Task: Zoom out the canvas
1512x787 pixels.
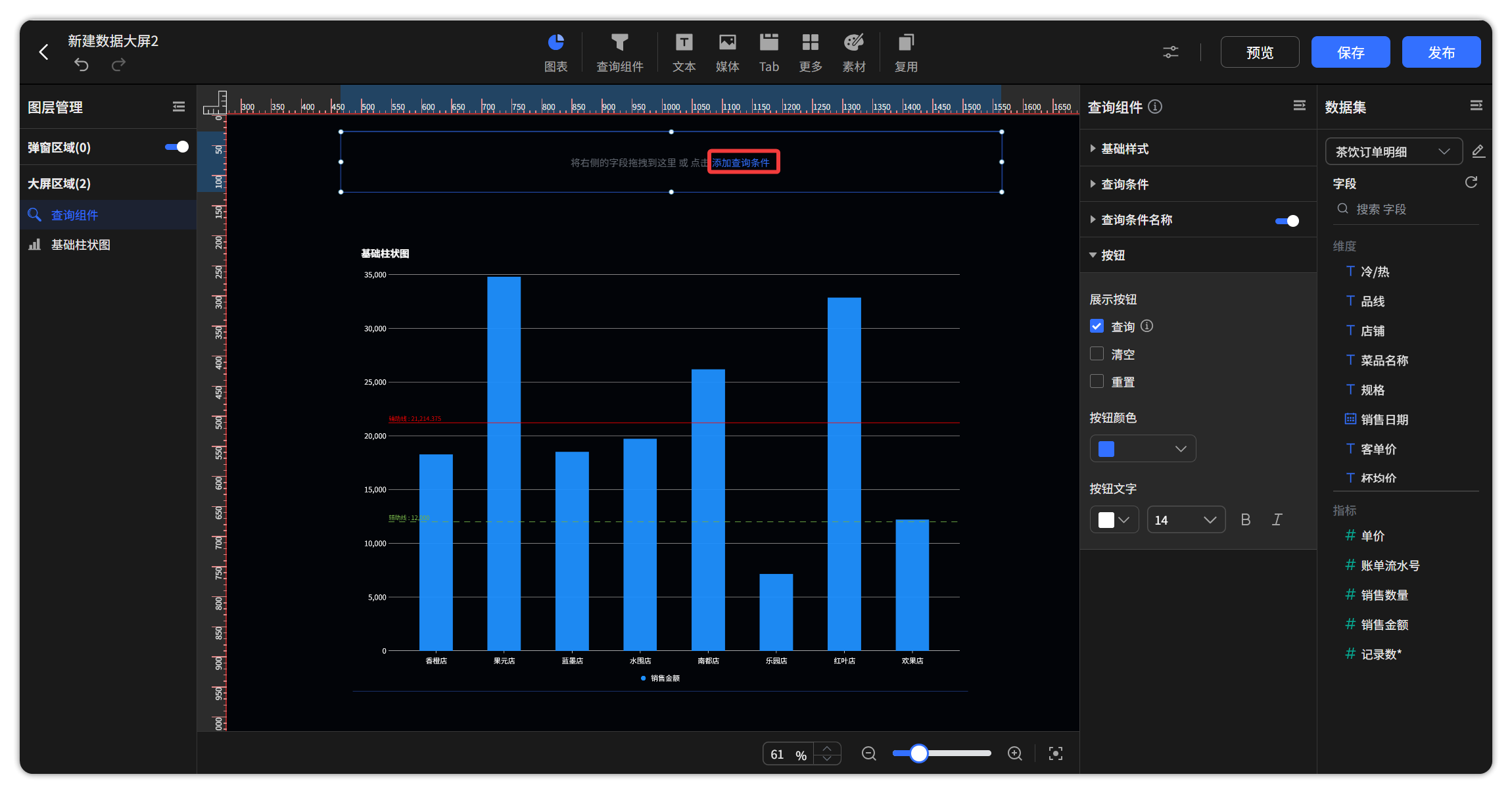Action: (x=869, y=753)
